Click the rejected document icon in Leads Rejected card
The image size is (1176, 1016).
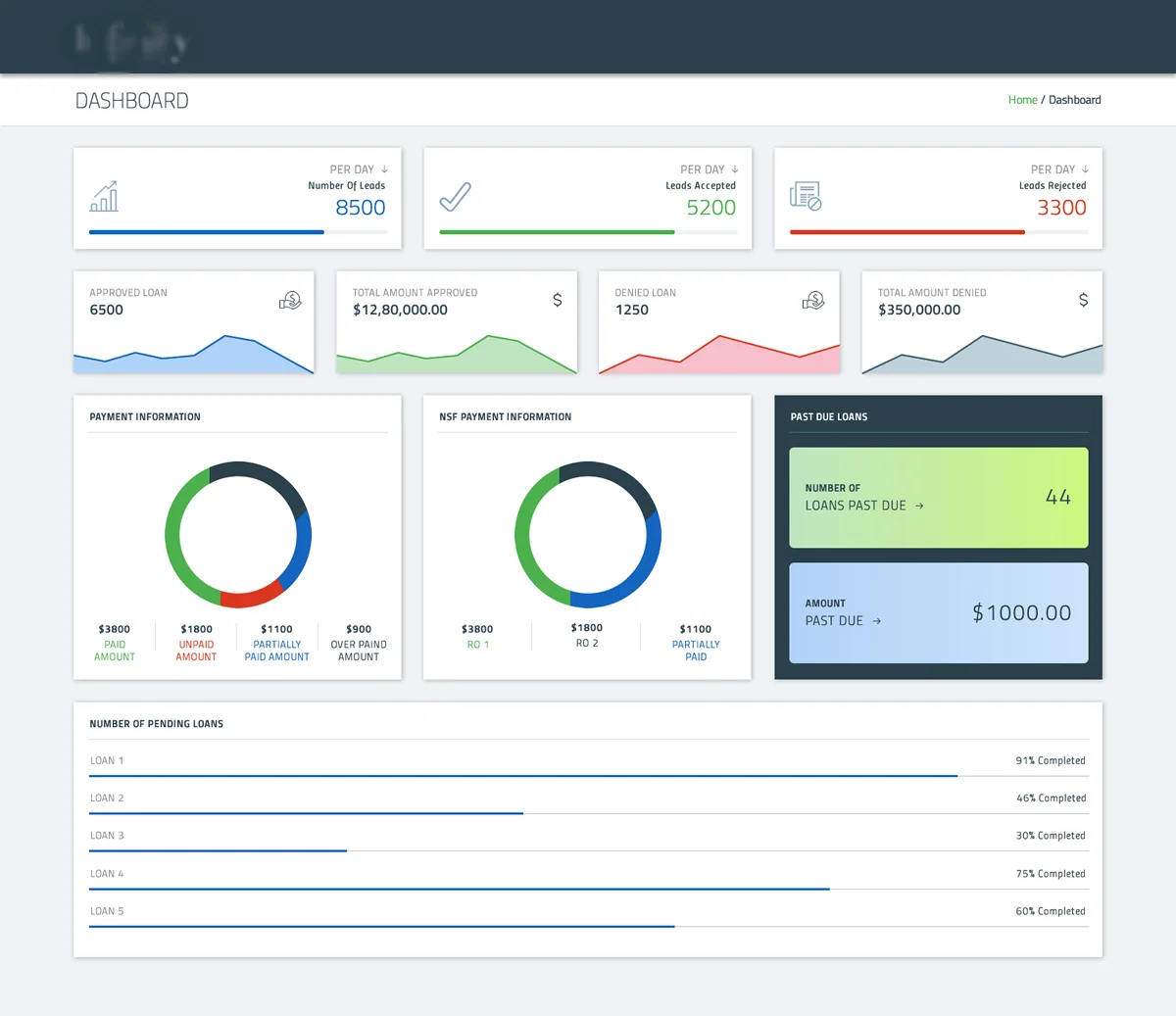(x=806, y=197)
